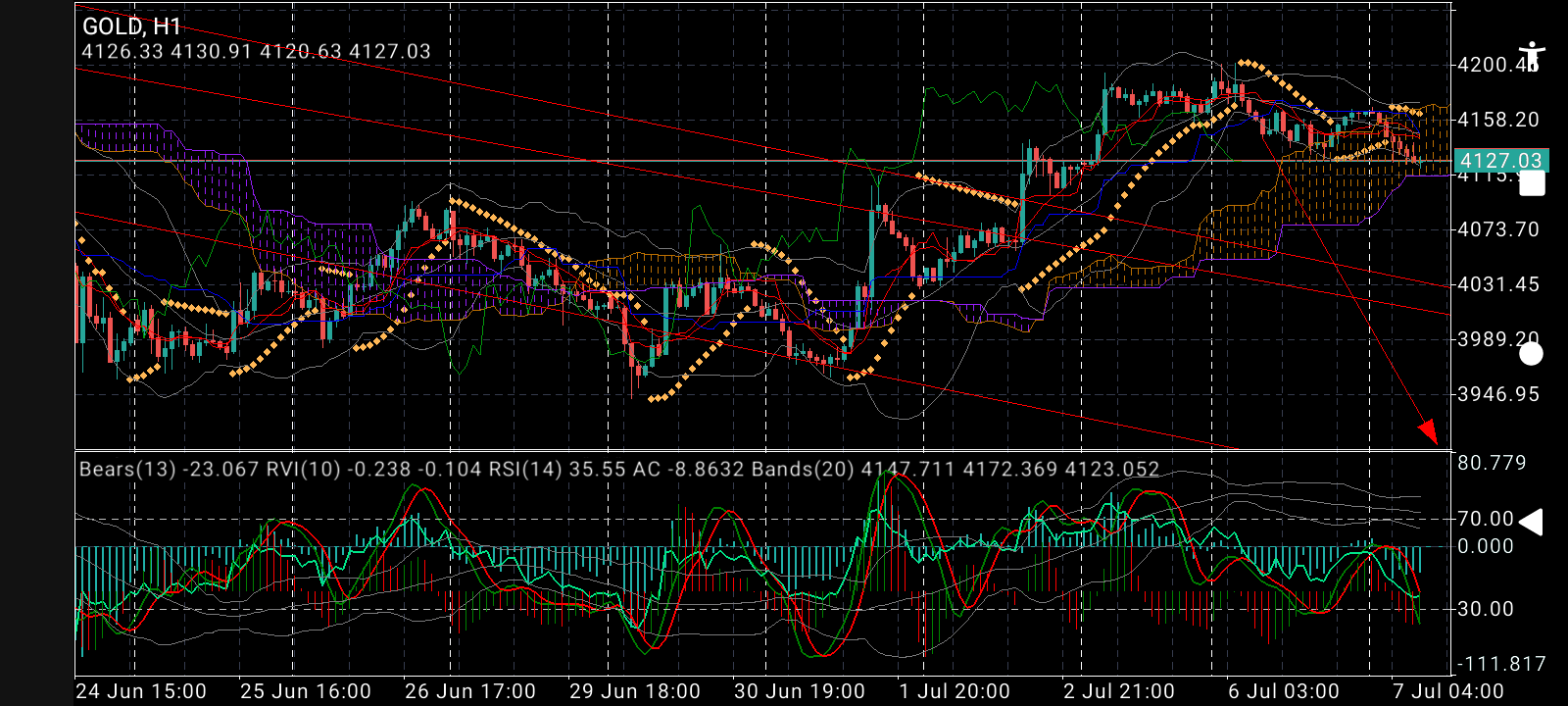Tap time axis label 24 Jun 15:00
The height and width of the screenshot is (706, 1568).
point(141,691)
